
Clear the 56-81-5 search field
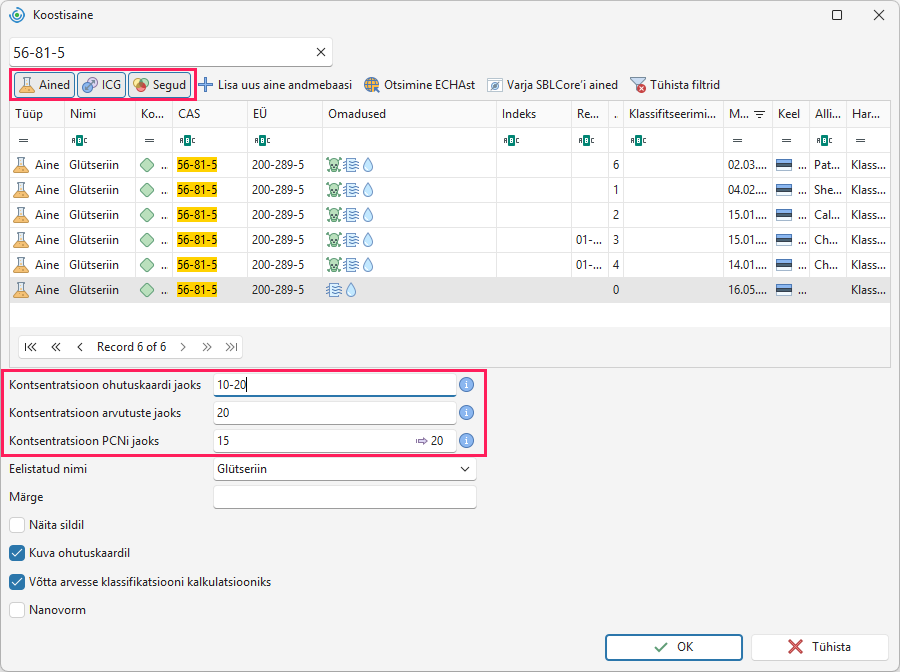click(321, 52)
